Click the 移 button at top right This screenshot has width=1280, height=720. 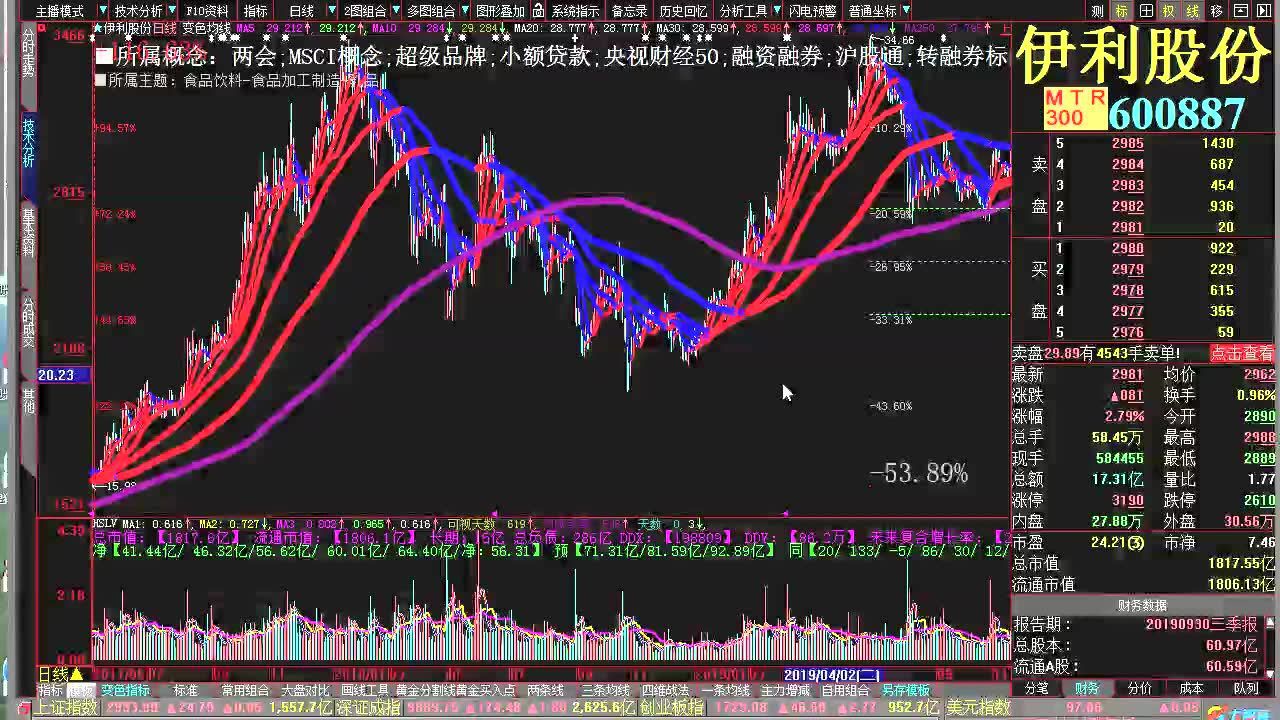[1217, 11]
